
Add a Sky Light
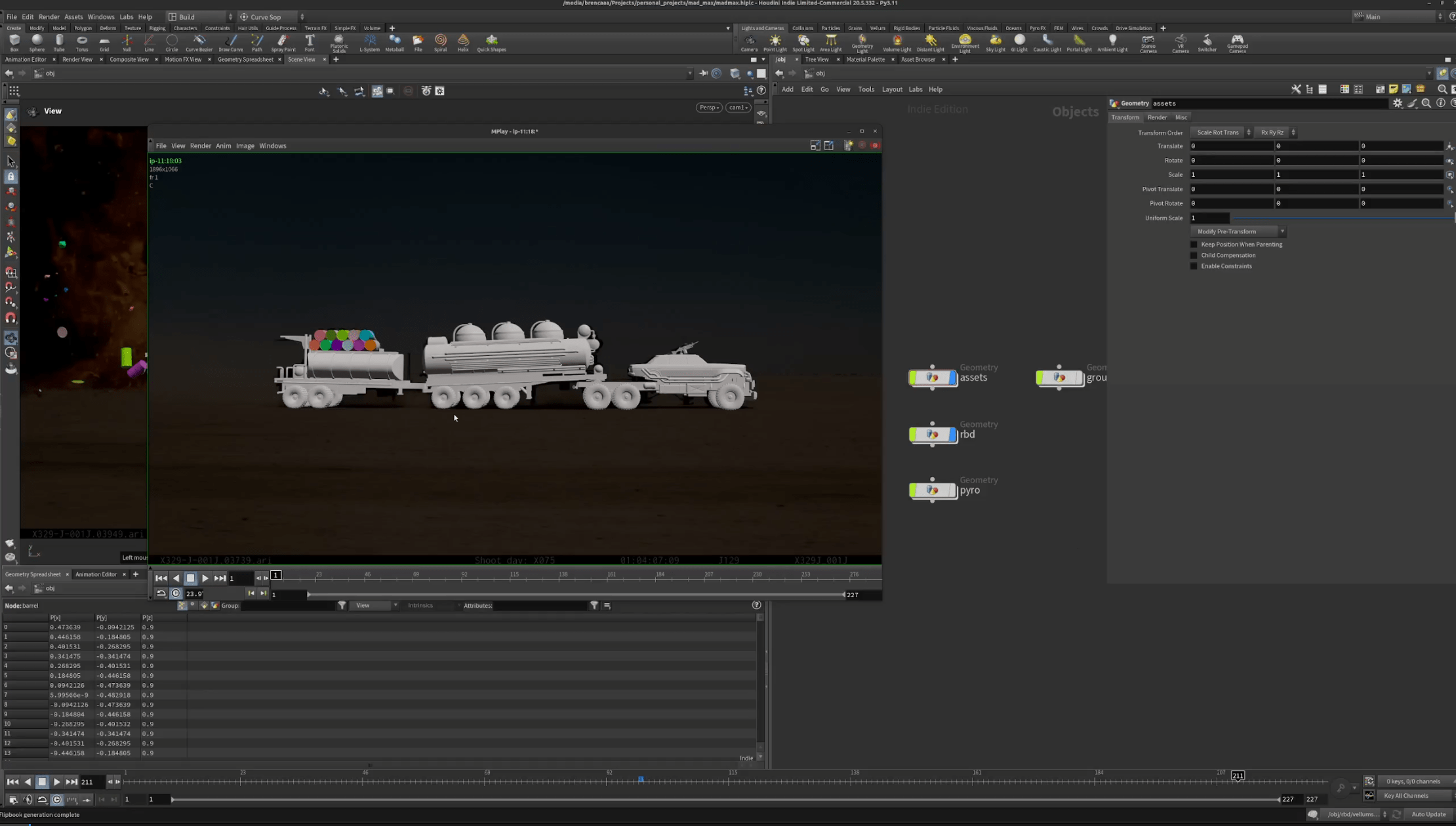click(x=995, y=43)
